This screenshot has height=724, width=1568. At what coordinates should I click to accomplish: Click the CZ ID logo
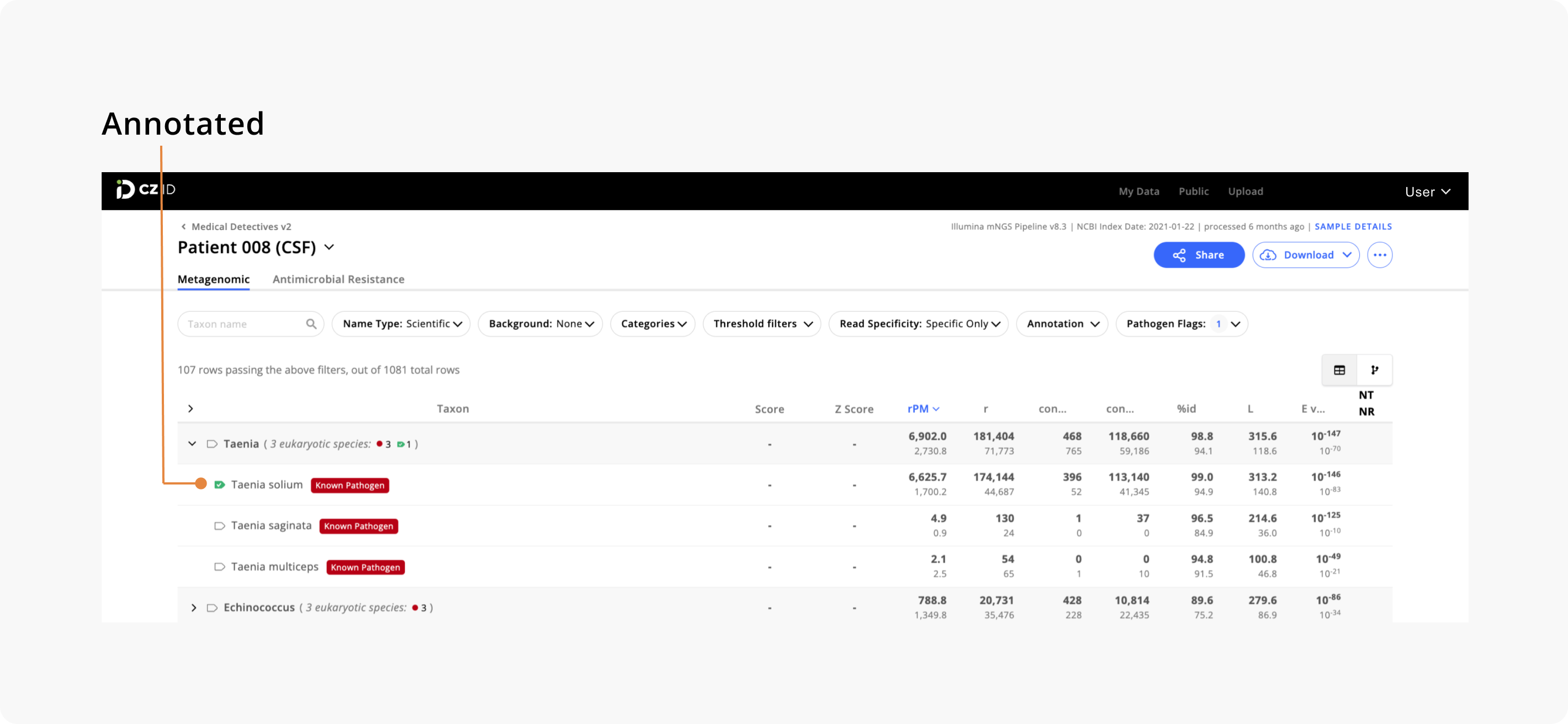[145, 190]
